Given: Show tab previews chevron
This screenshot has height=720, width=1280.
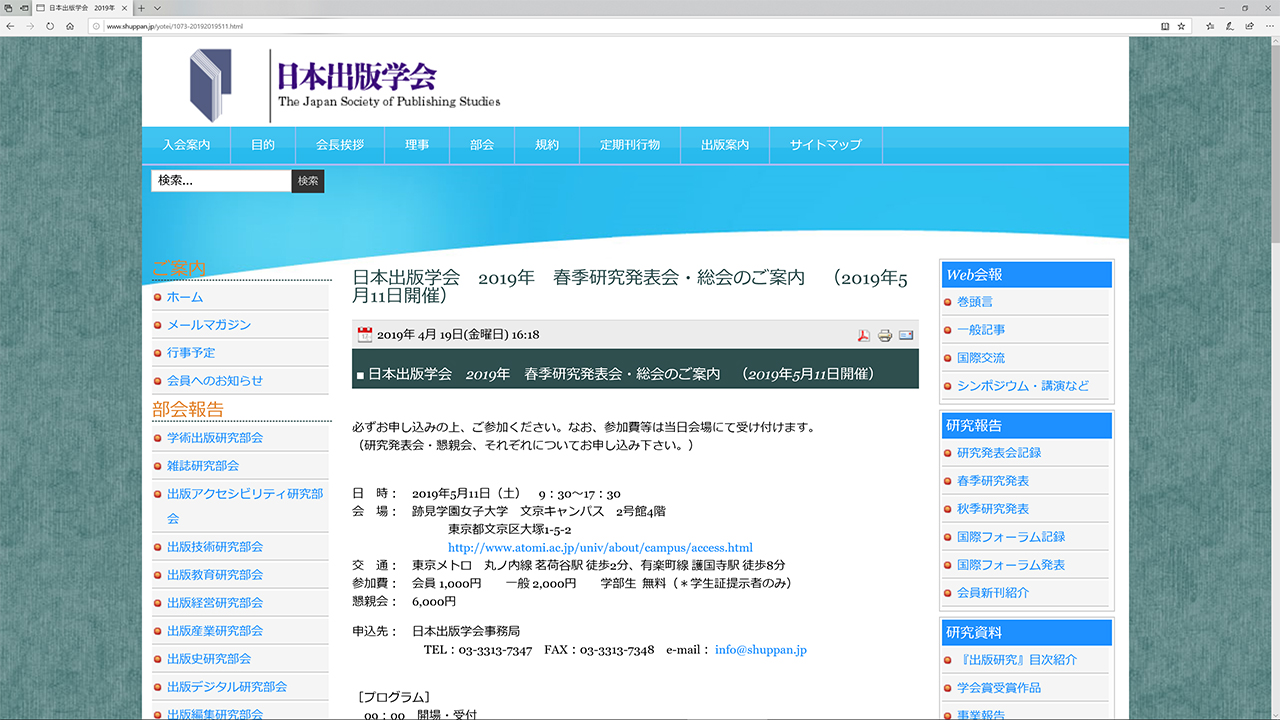Looking at the screenshot, I should coord(155,8).
